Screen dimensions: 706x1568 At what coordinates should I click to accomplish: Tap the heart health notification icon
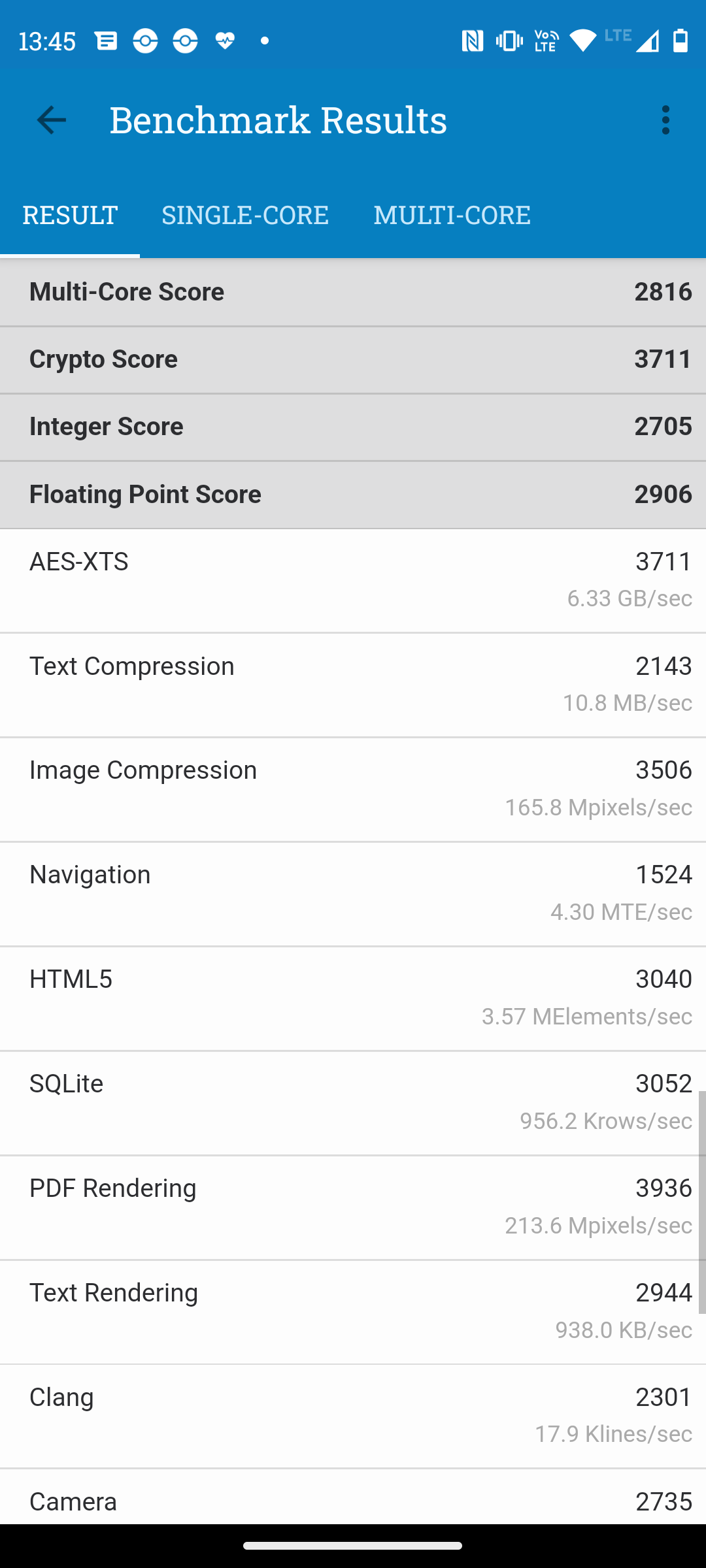[225, 41]
